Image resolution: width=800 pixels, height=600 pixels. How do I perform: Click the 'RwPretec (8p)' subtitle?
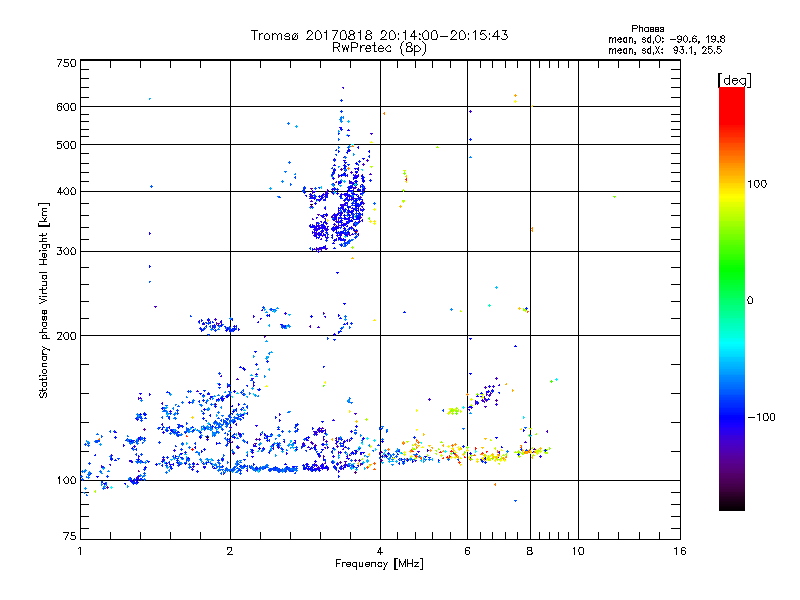[x=379, y=48]
